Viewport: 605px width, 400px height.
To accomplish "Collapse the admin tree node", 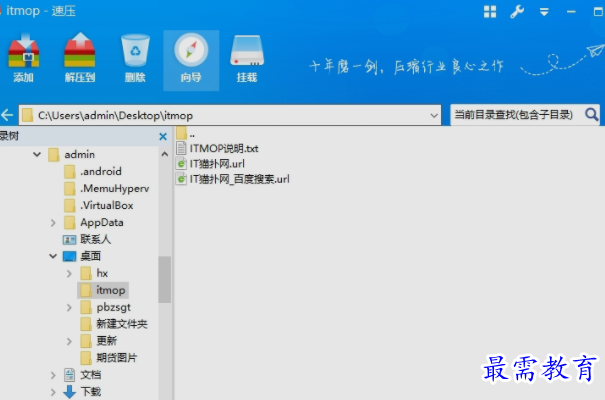I will [37, 154].
